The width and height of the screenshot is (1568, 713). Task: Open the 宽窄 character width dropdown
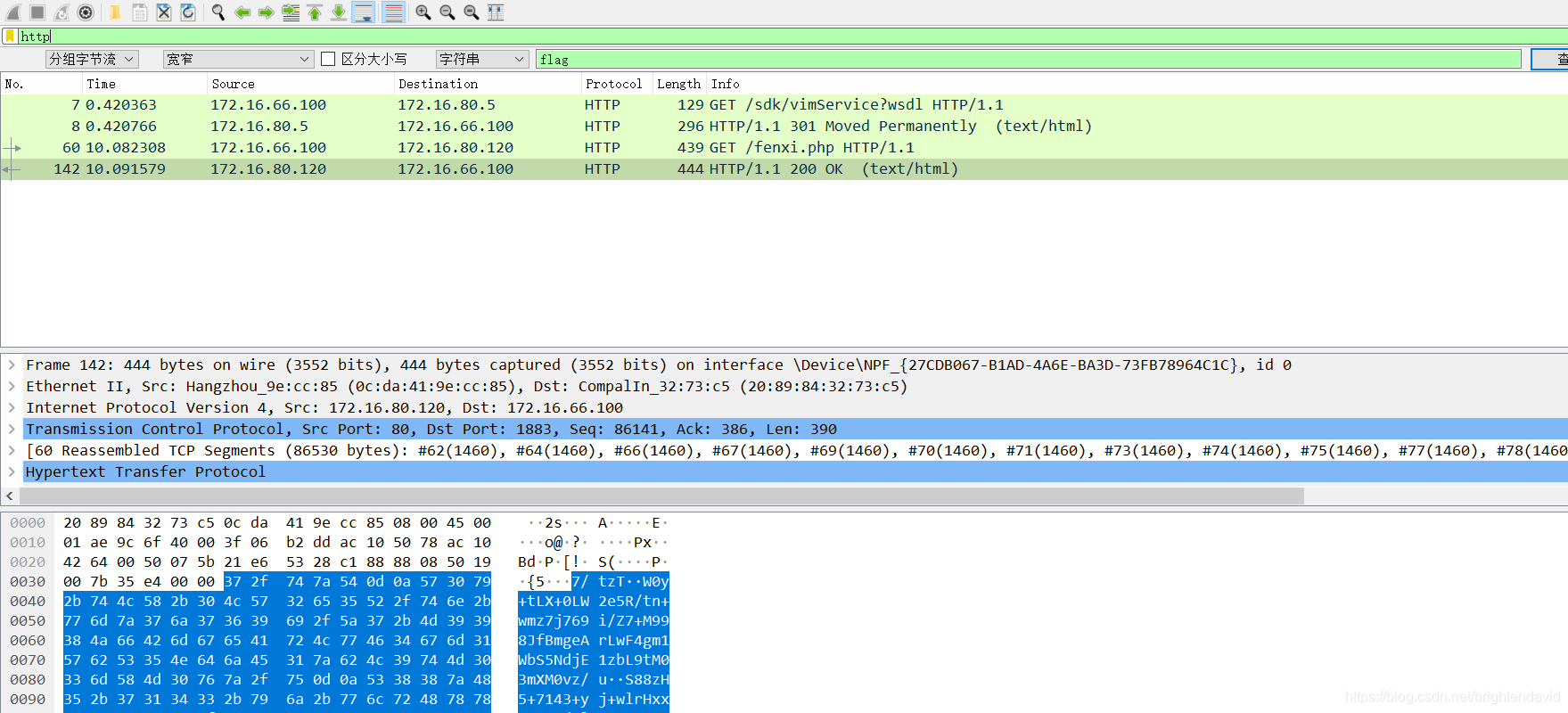click(x=238, y=59)
